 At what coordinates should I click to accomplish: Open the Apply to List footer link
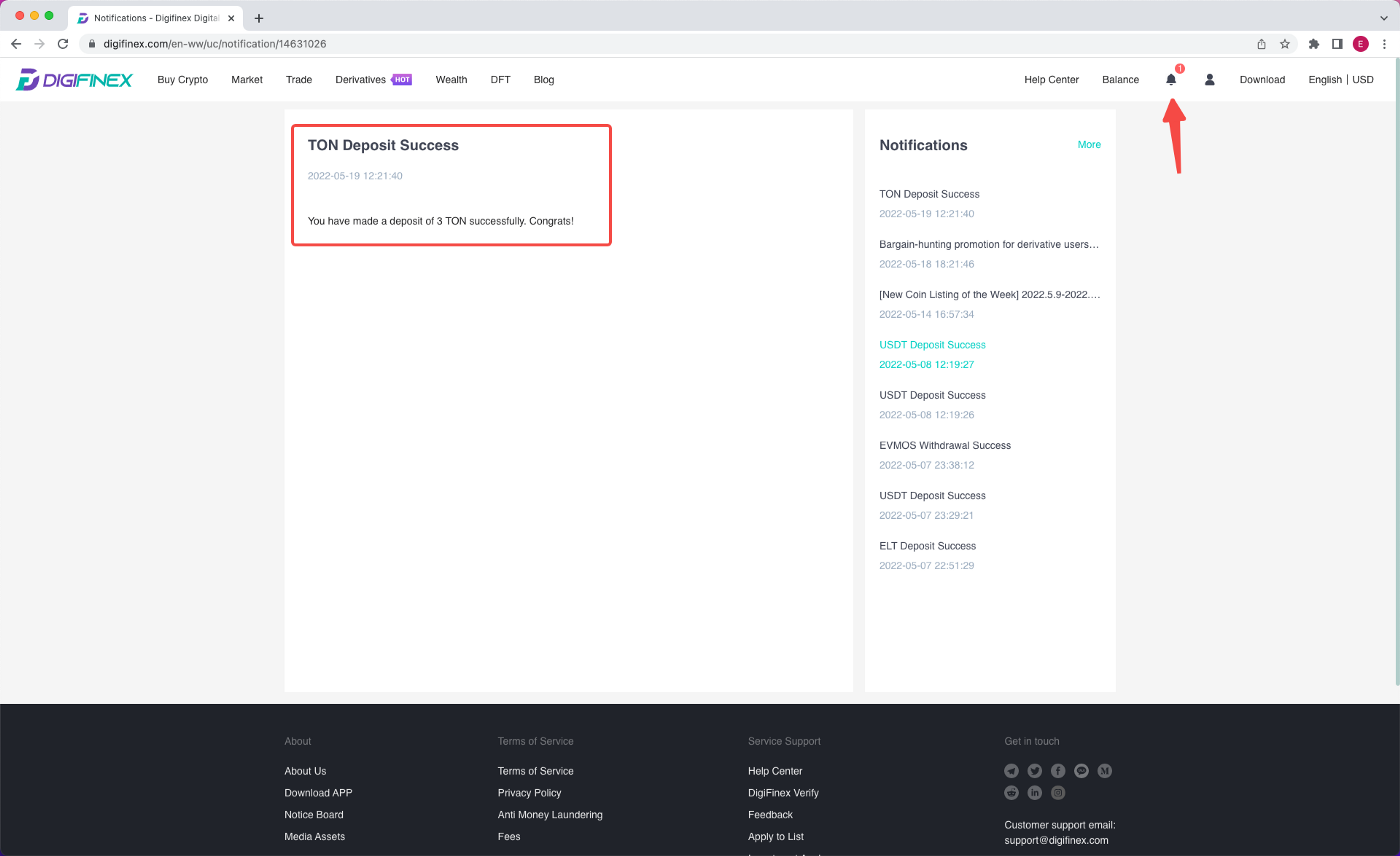(x=776, y=837)
